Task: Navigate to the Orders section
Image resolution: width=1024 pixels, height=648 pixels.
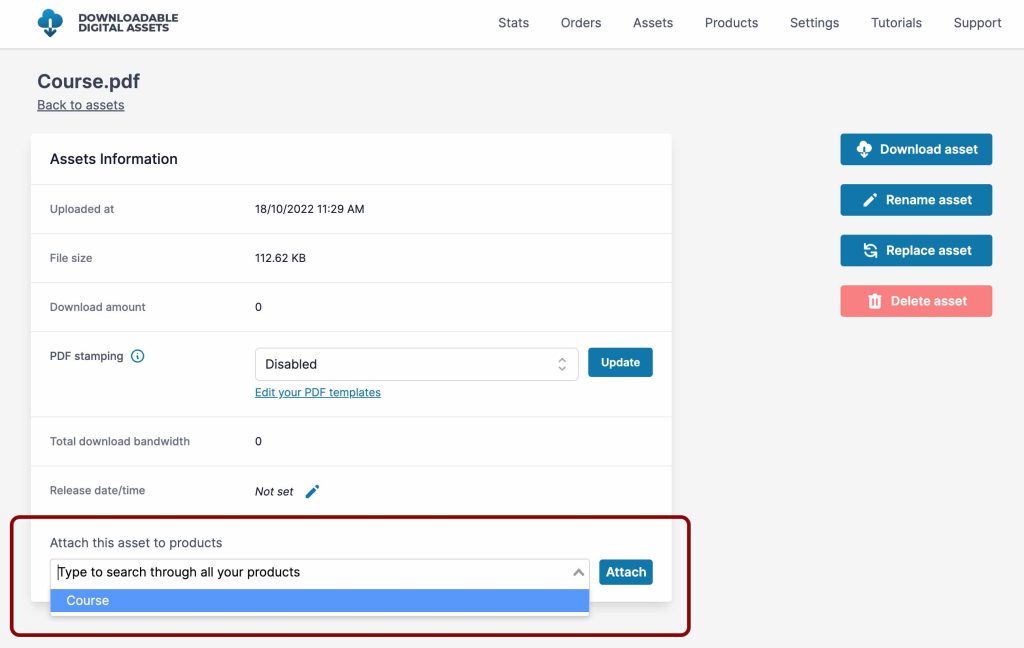Action: point(580,22)
